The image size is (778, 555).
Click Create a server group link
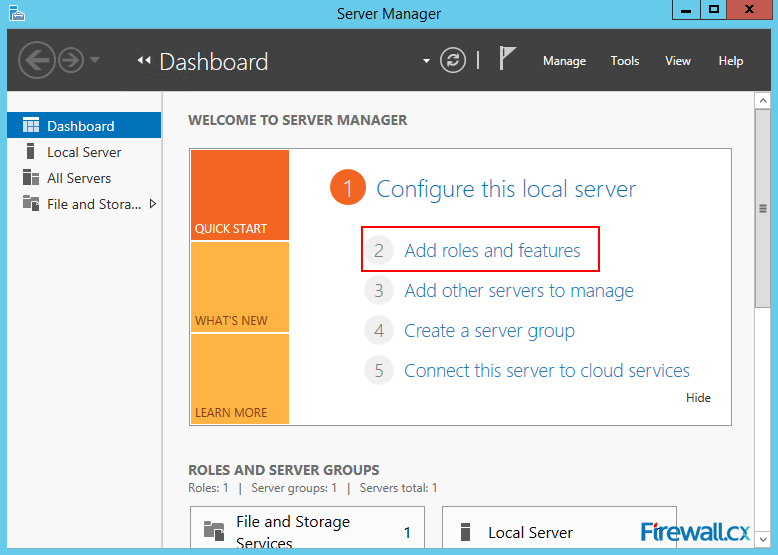point(489,331)
